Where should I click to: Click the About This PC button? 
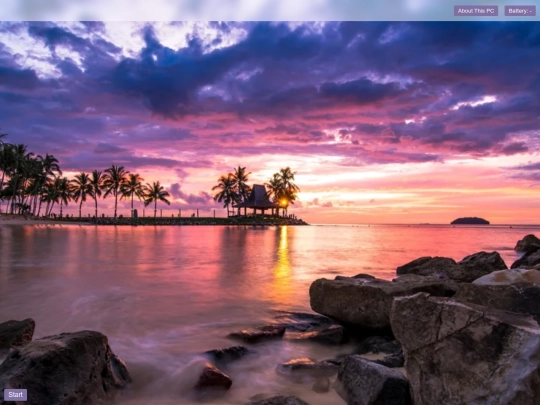click(x=476, y=11)
